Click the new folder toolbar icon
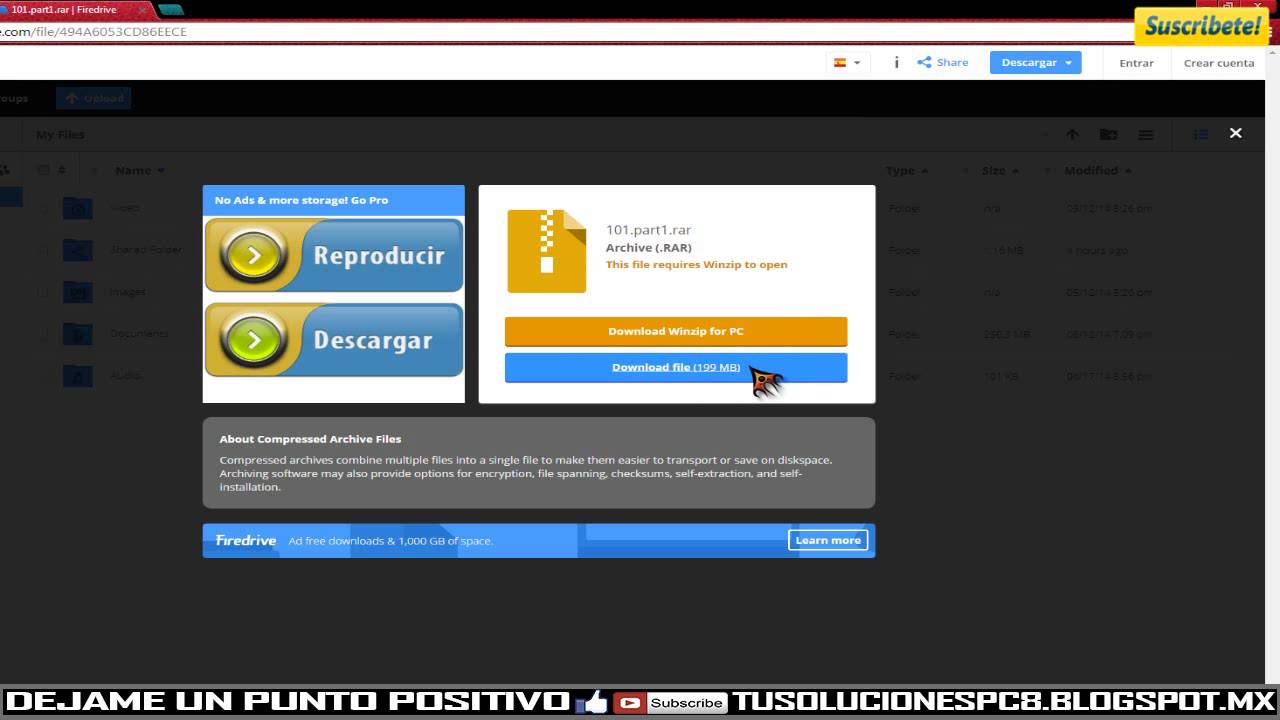1280x720 pixels. 1108,134
